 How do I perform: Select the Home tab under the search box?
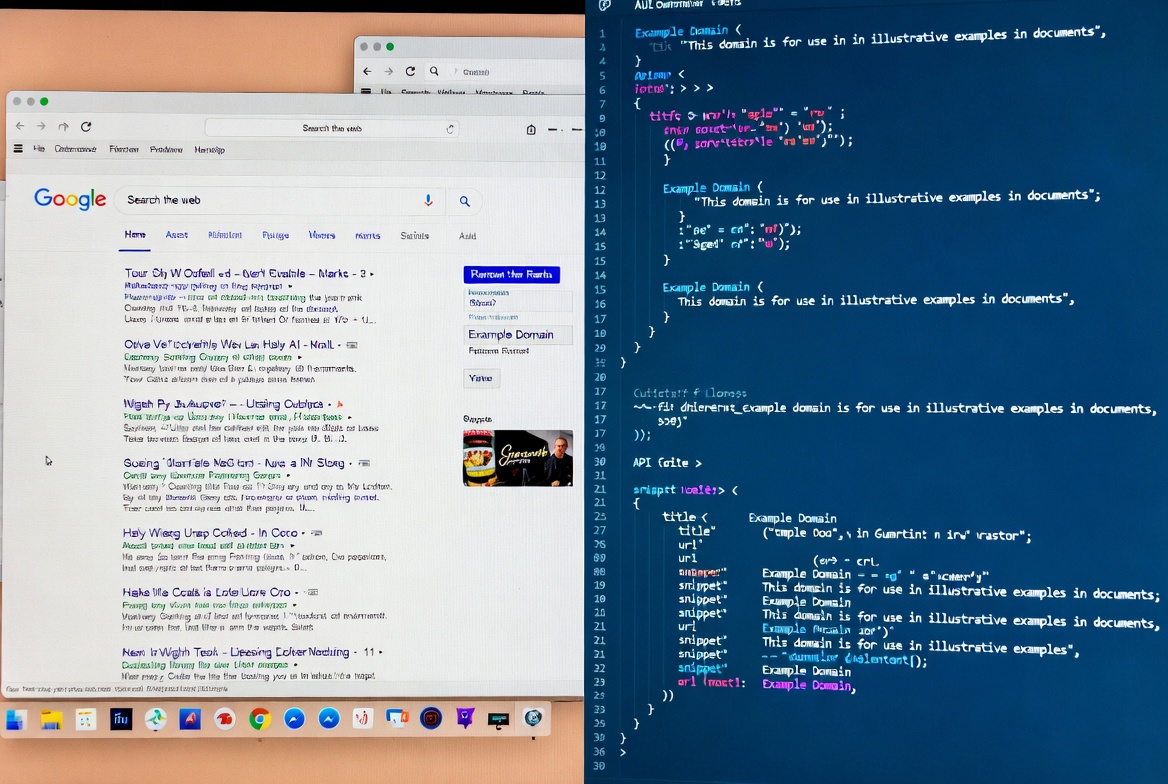click(x=135, y=235)
